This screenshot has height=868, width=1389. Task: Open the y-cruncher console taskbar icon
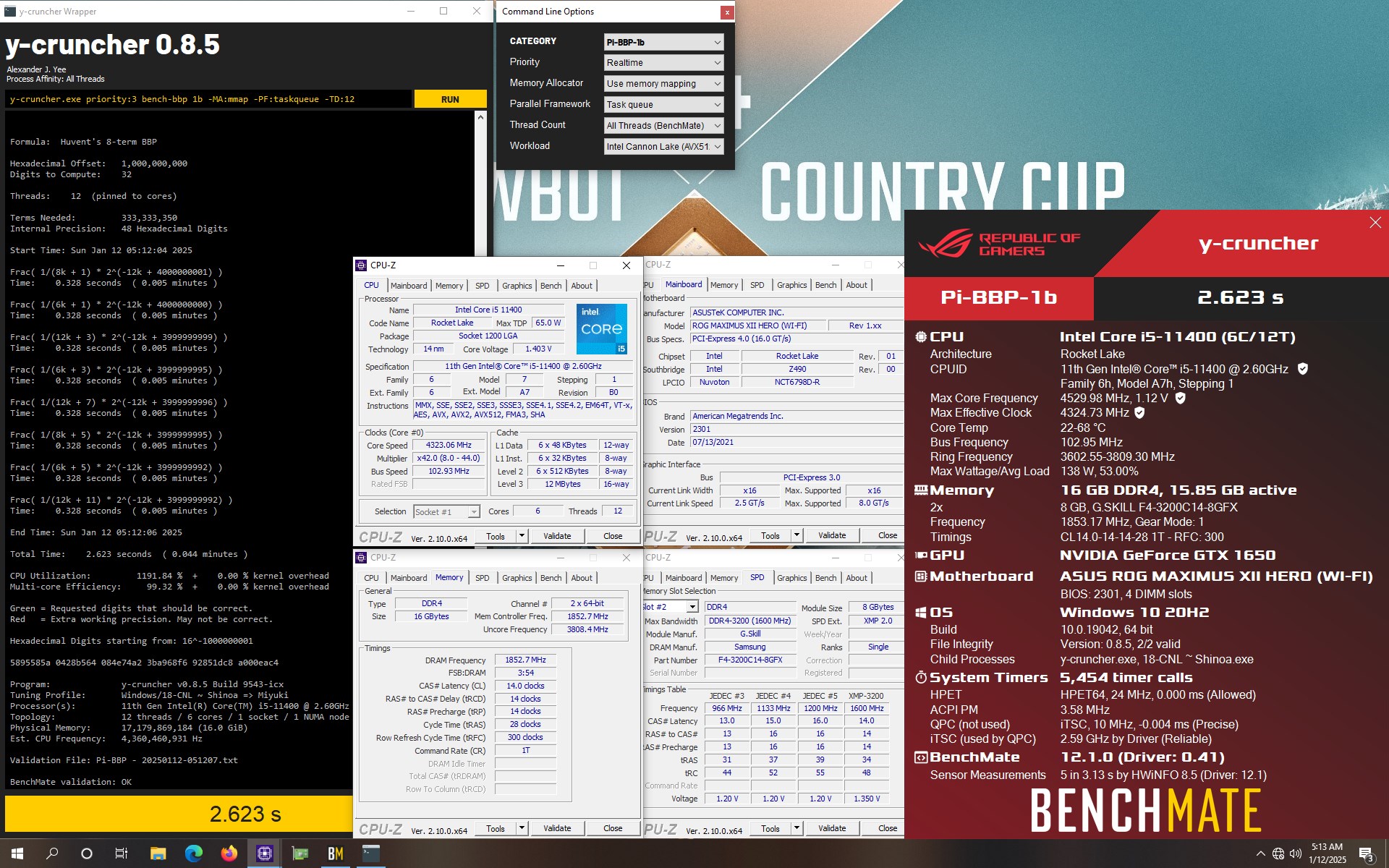[x=371, y=854]
